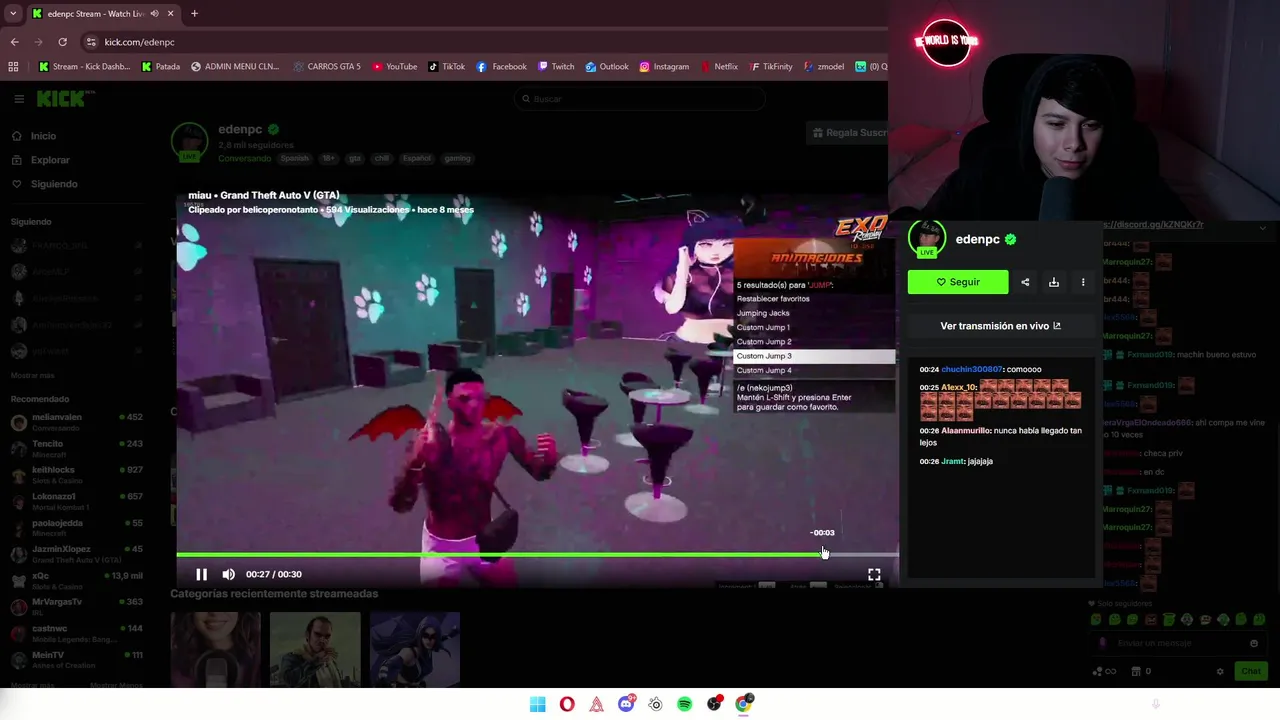
Task: Open the ADMIN MENU CLN bookmark
Action: 235,67
